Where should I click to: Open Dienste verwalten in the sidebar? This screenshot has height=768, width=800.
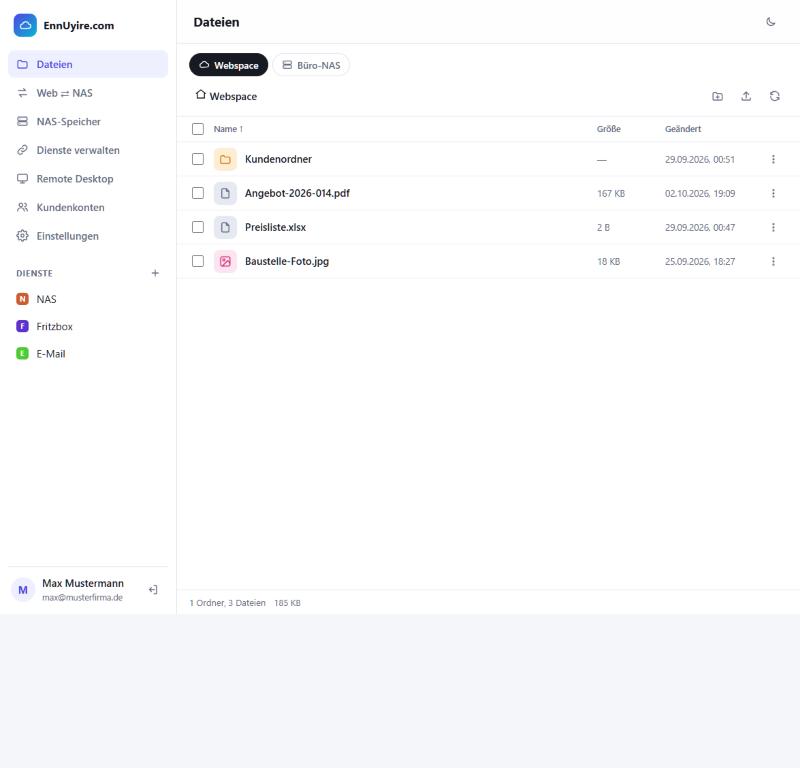pos(88,150)
